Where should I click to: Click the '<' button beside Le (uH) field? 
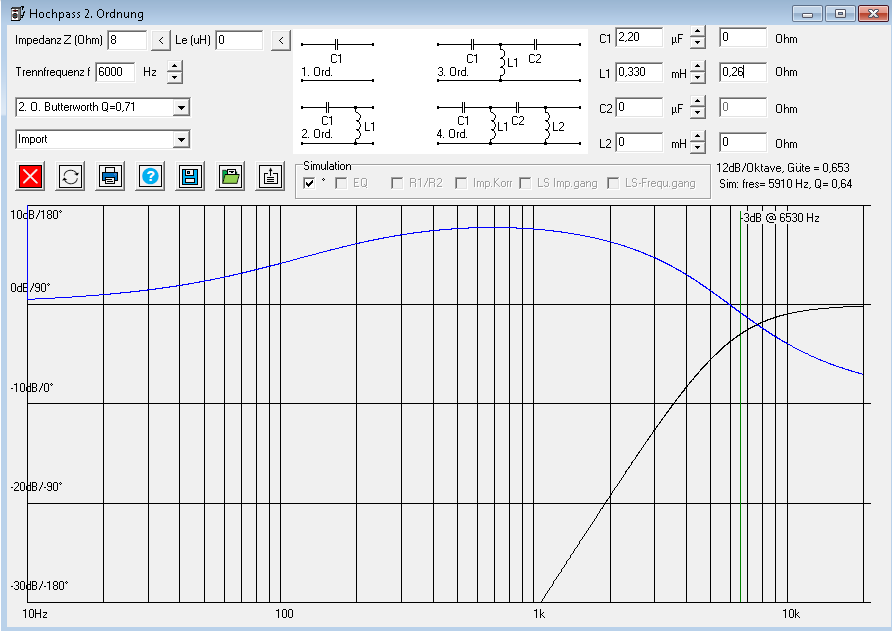pyautogui.click(x=281, y=40)
